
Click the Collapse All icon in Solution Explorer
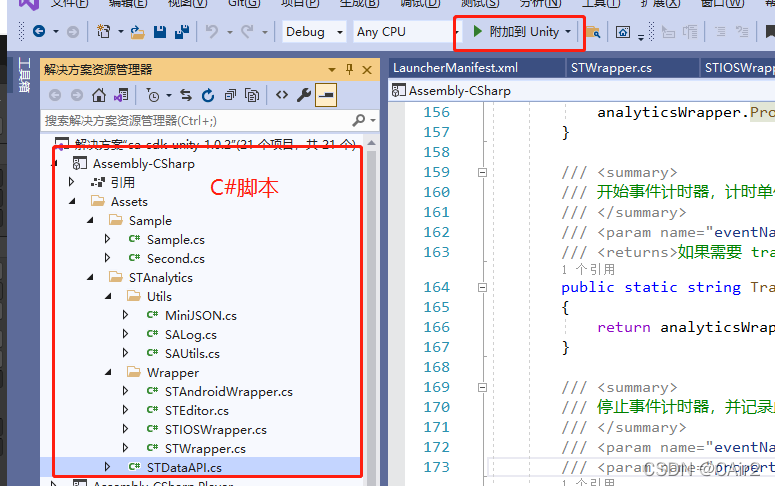point(230,96)
